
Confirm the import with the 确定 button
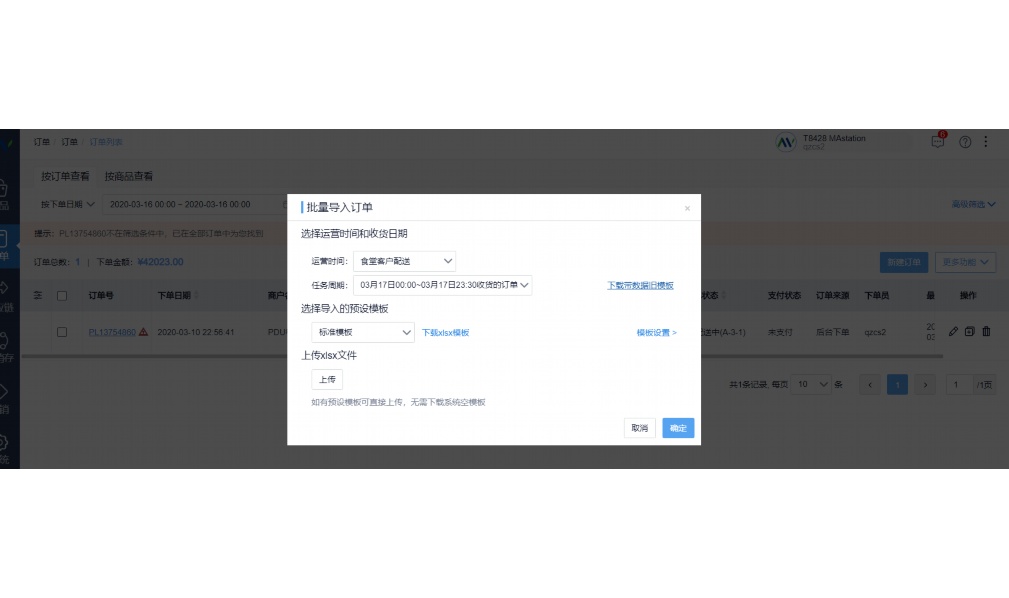coord(678,427)
